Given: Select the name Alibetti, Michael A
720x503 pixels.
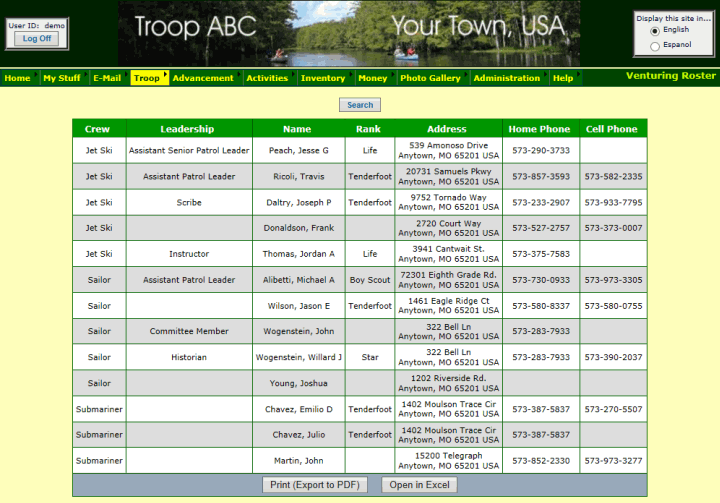Looking at the screenshot, I should [299, 280].
